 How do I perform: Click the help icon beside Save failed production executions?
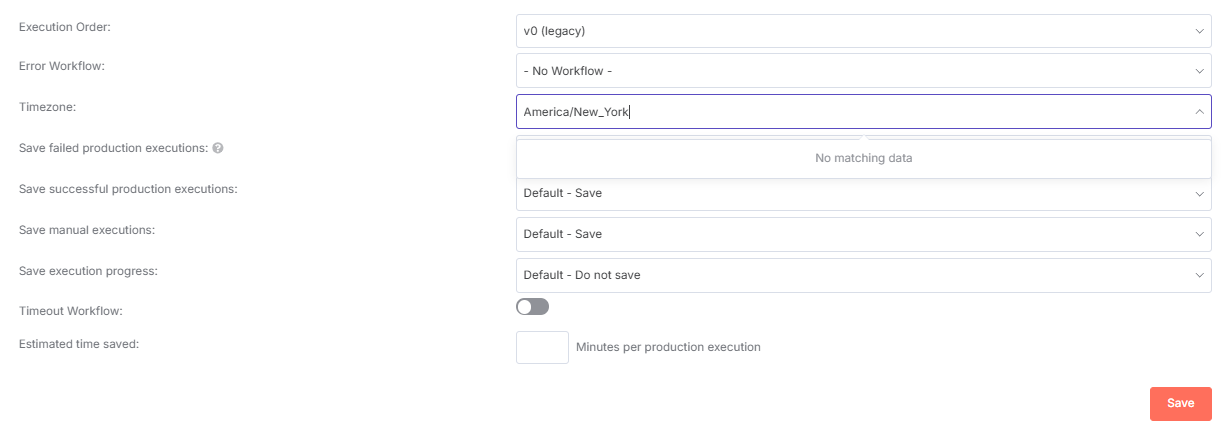(218, 148)
